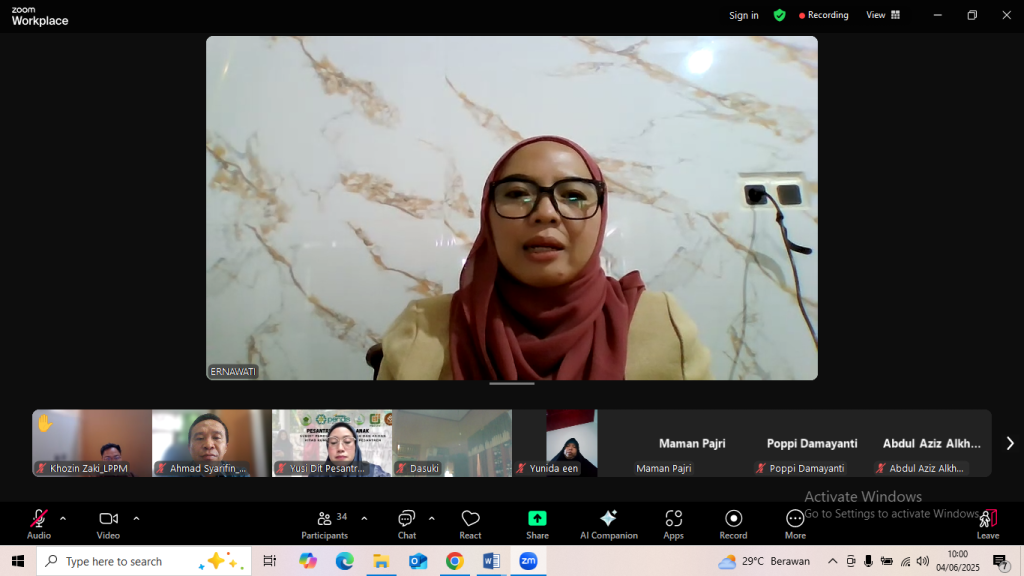This screenshot has height=576, width=1024.
Task: Show hidden system tray icons
Action: [832, 561]
